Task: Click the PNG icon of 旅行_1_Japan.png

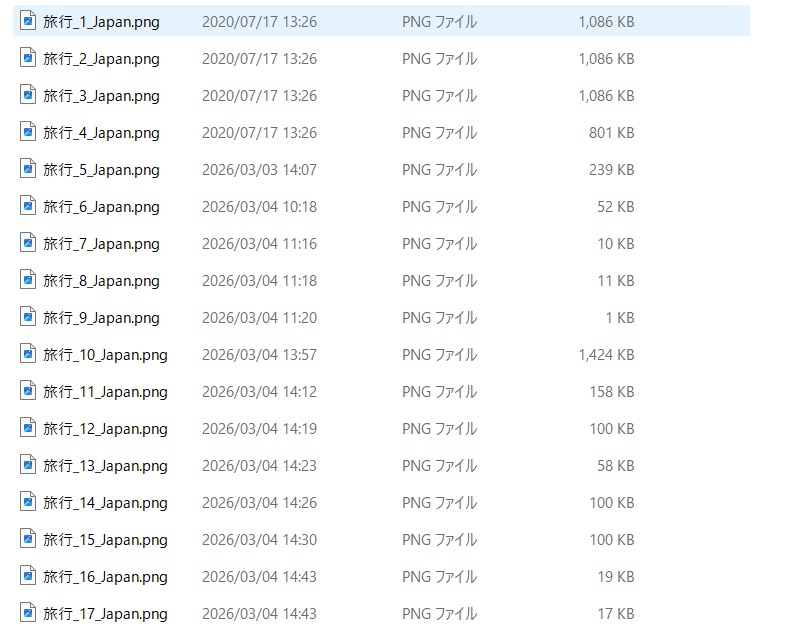Action: (28, 21)
